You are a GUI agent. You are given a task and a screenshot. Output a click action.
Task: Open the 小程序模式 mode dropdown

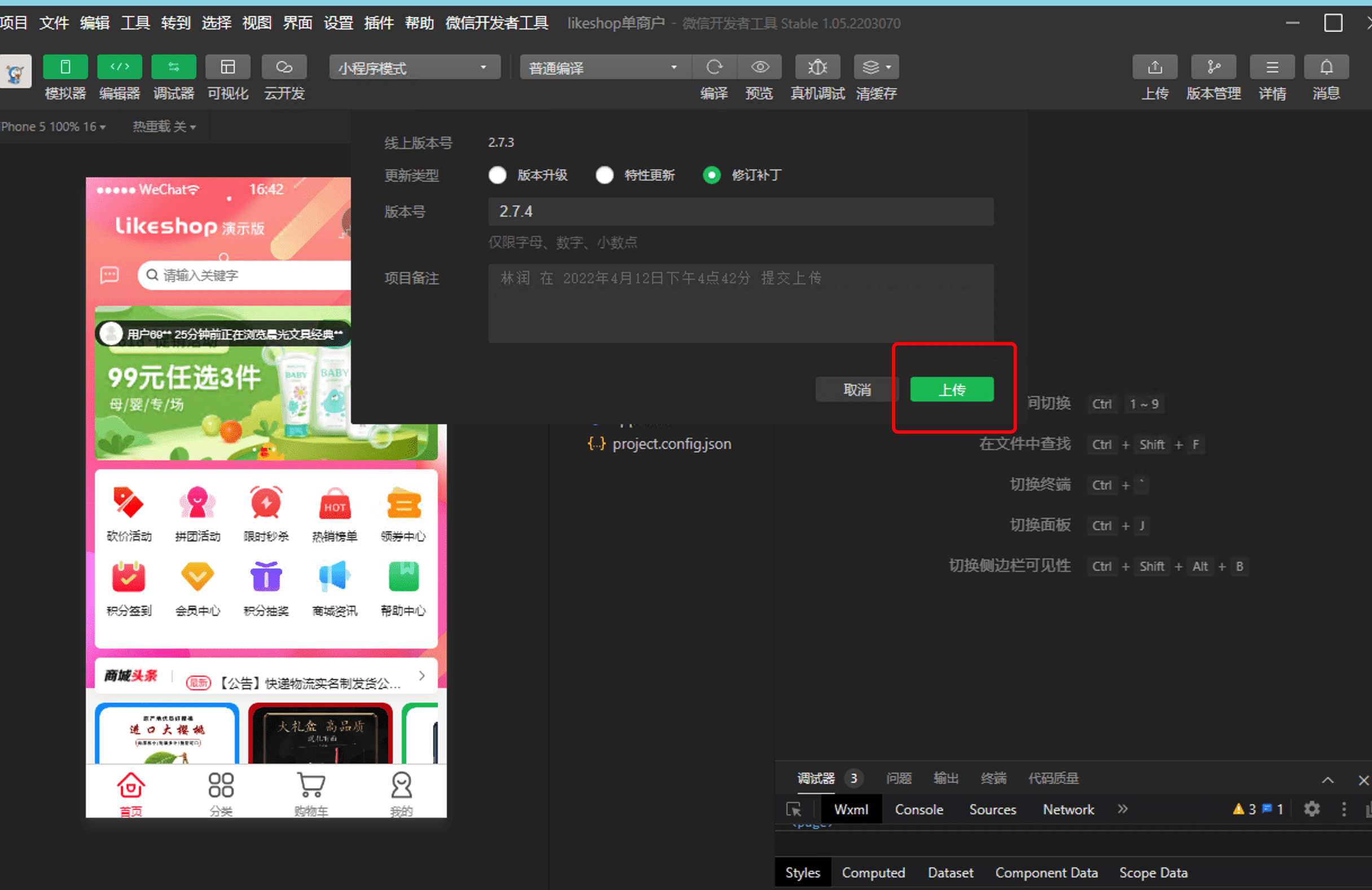click(415, 68)
